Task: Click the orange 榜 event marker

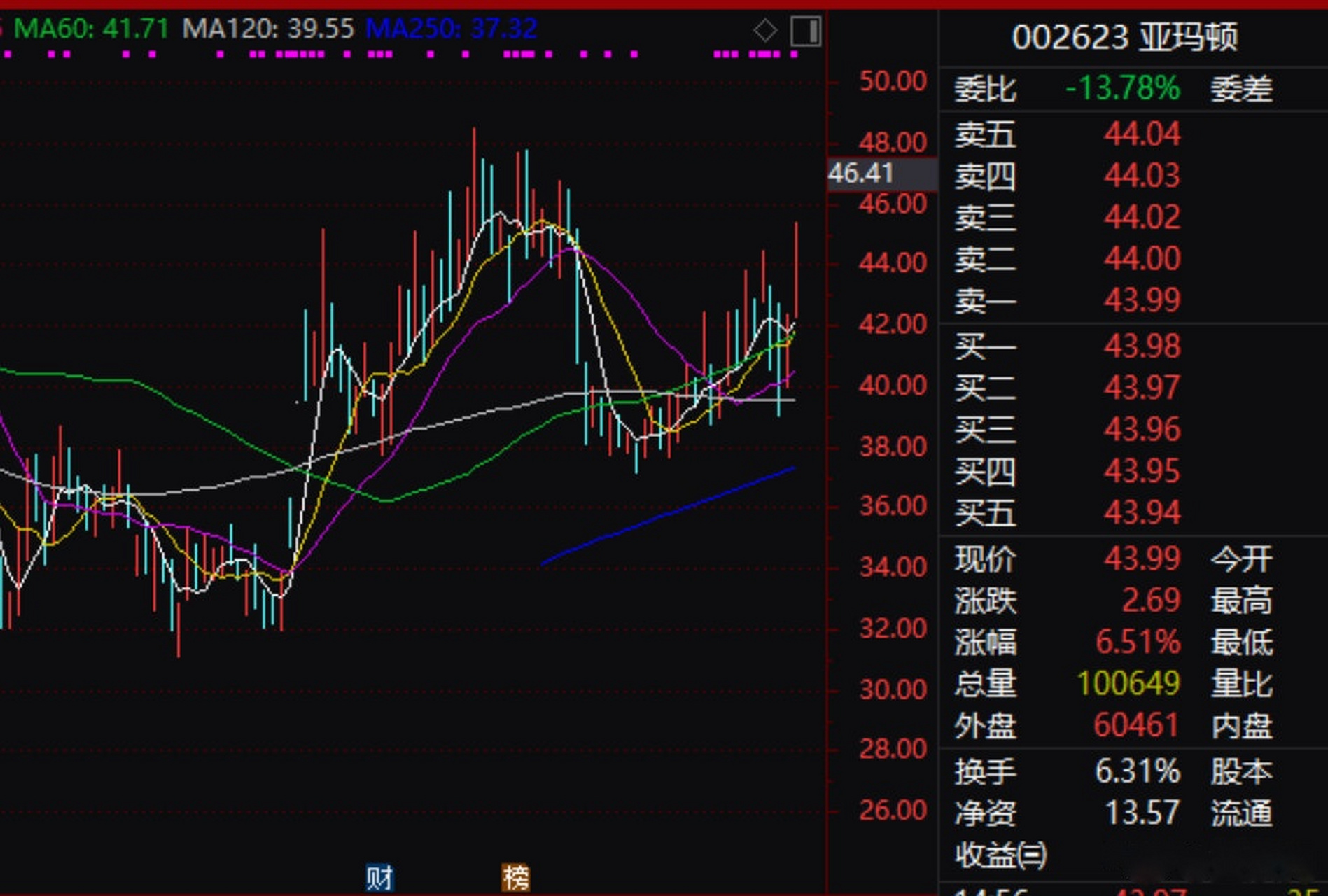Action: (x=516, y=877)
